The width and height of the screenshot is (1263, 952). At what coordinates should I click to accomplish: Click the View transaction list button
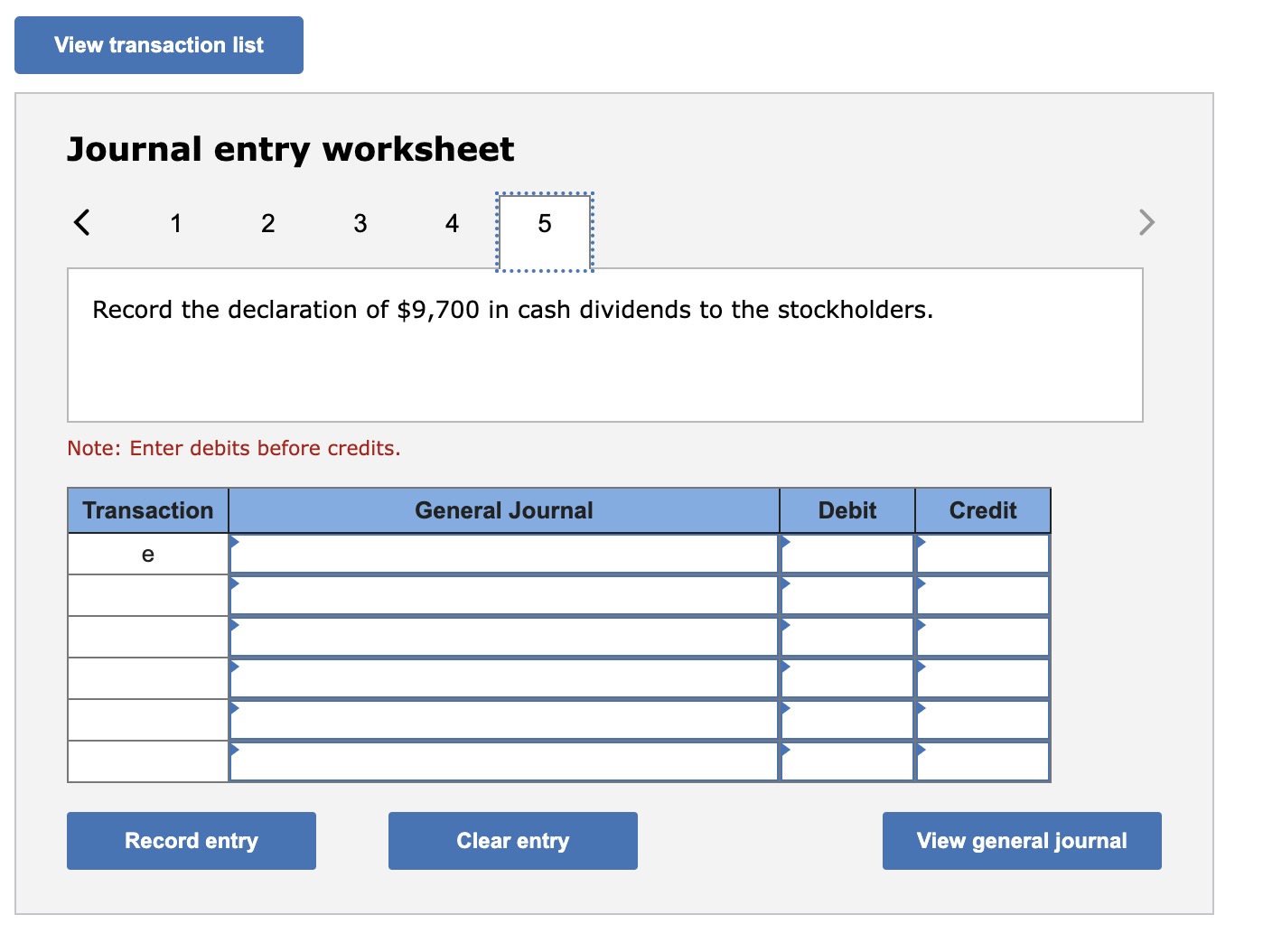pyautogui.click(x=158, y=44)
